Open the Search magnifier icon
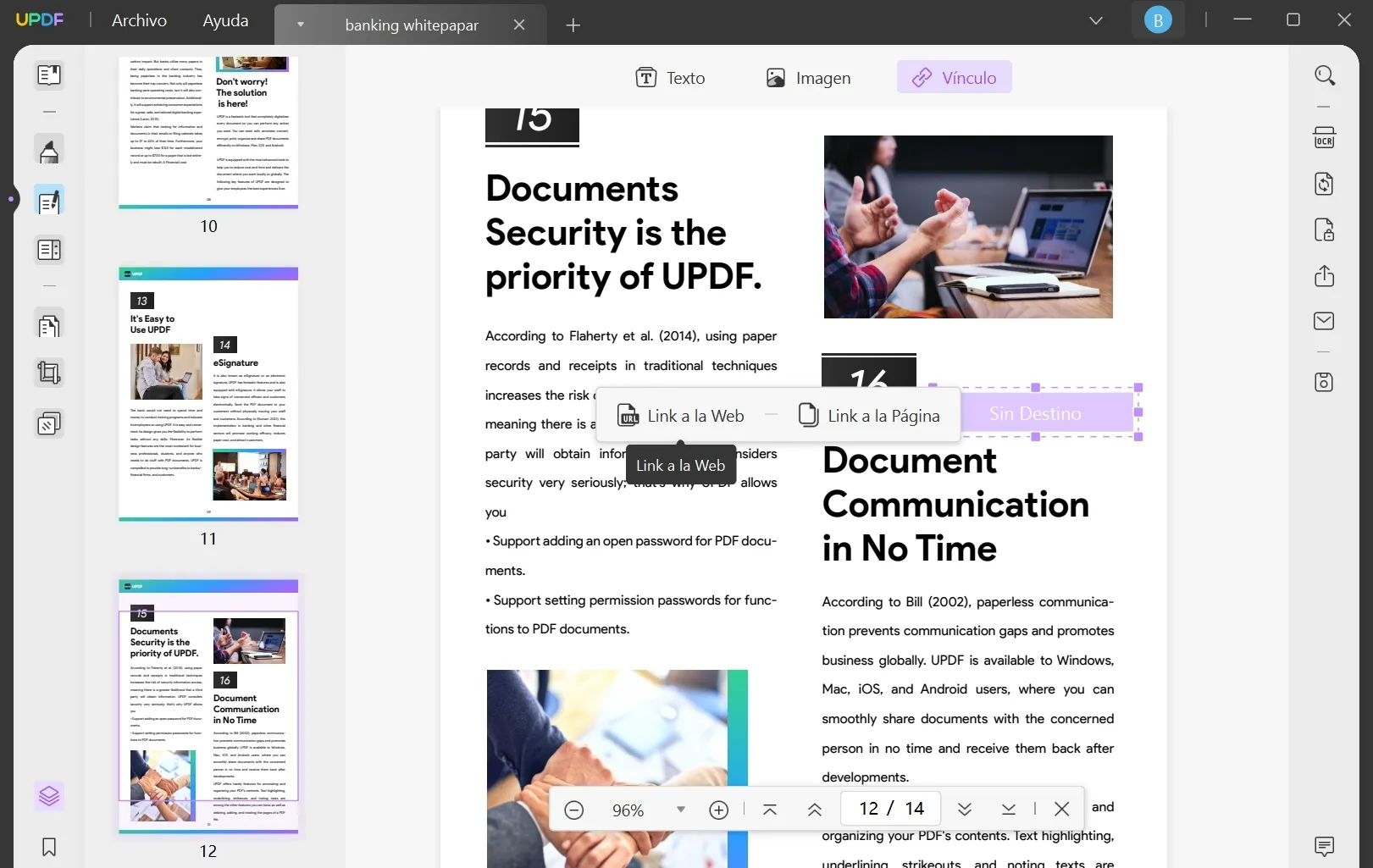The width and height of the screenshot is (1373, 868). pos(1325,75)
